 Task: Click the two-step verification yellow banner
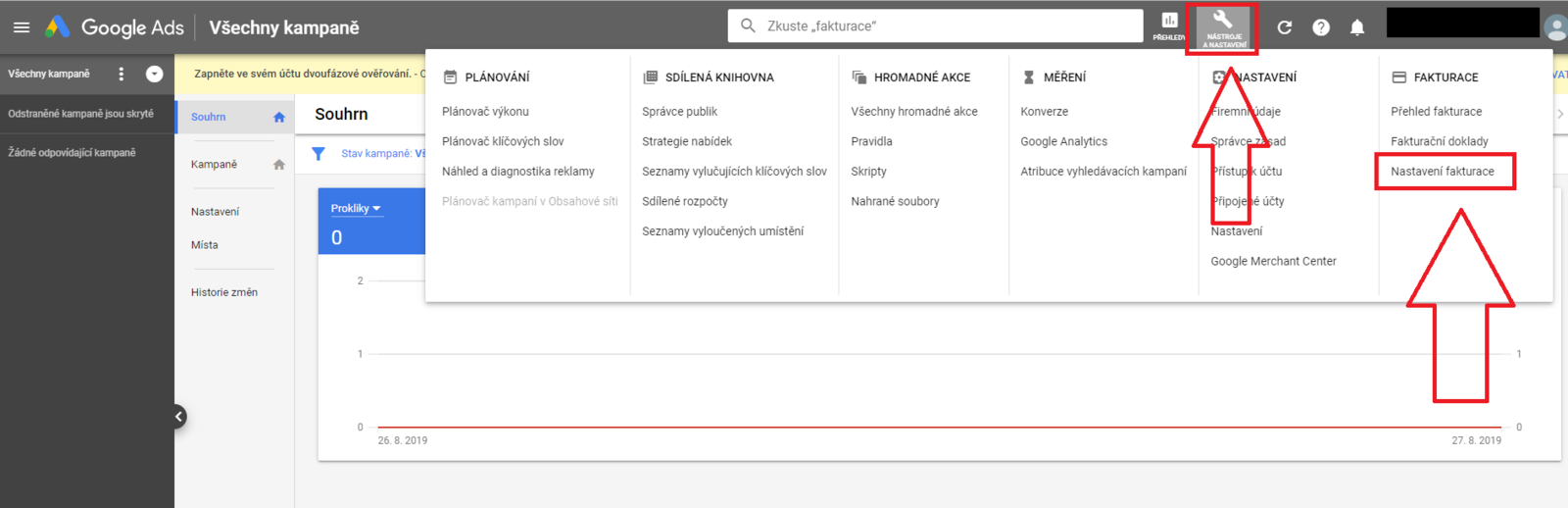coord(300,74)
